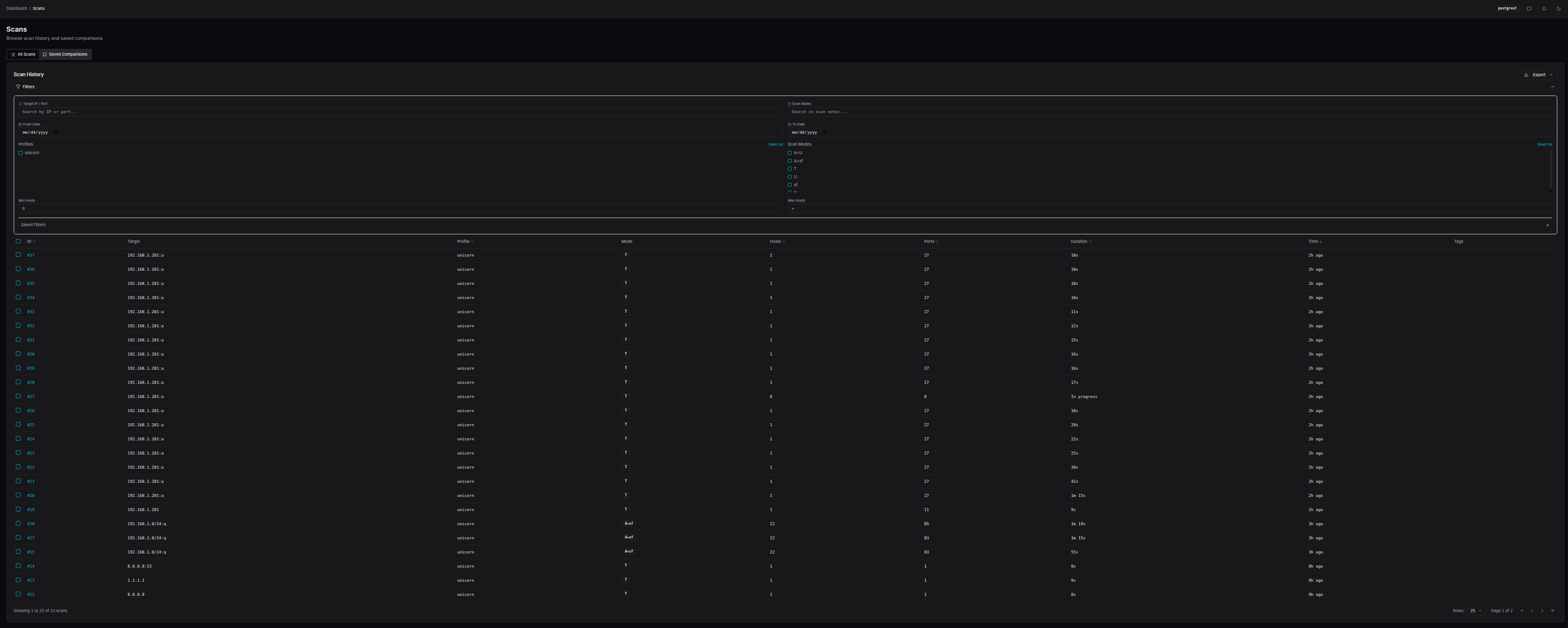1568x628 pixels.
Task: Check the unicorn profile checkbox
Action: pos(21,153)
